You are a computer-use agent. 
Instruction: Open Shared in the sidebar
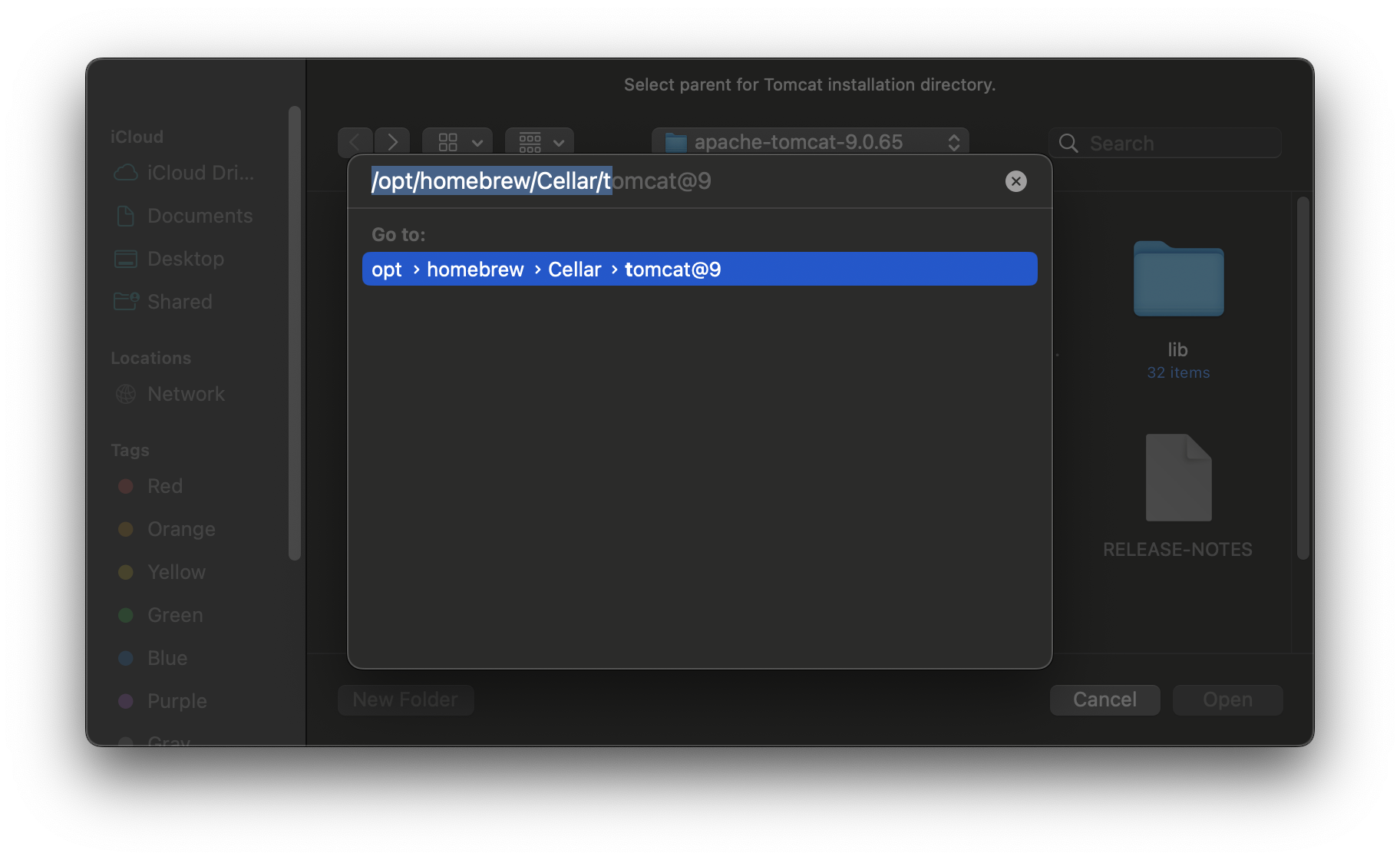[x=164, y=302]
